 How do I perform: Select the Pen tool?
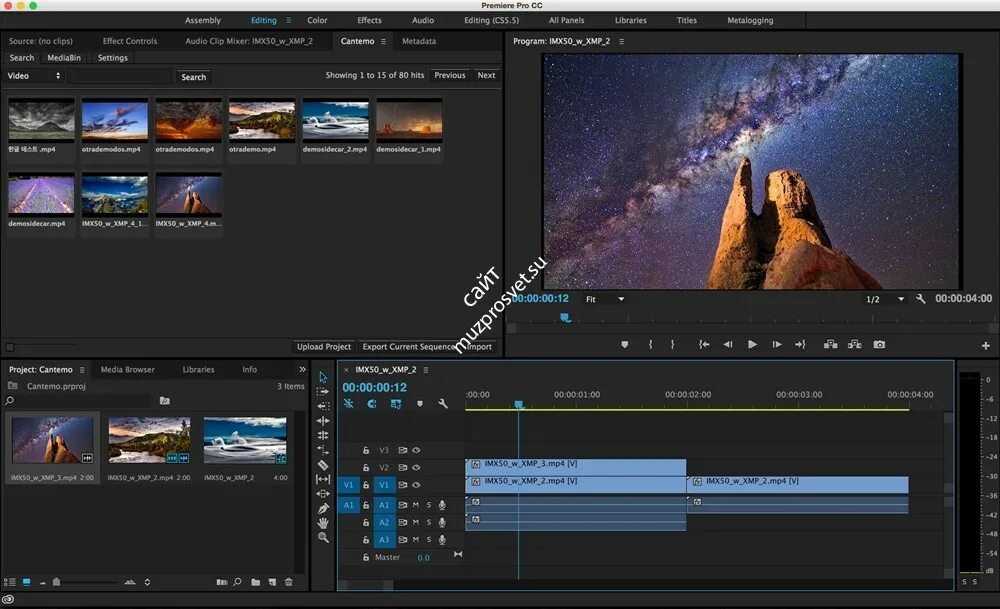pos(323,508)
